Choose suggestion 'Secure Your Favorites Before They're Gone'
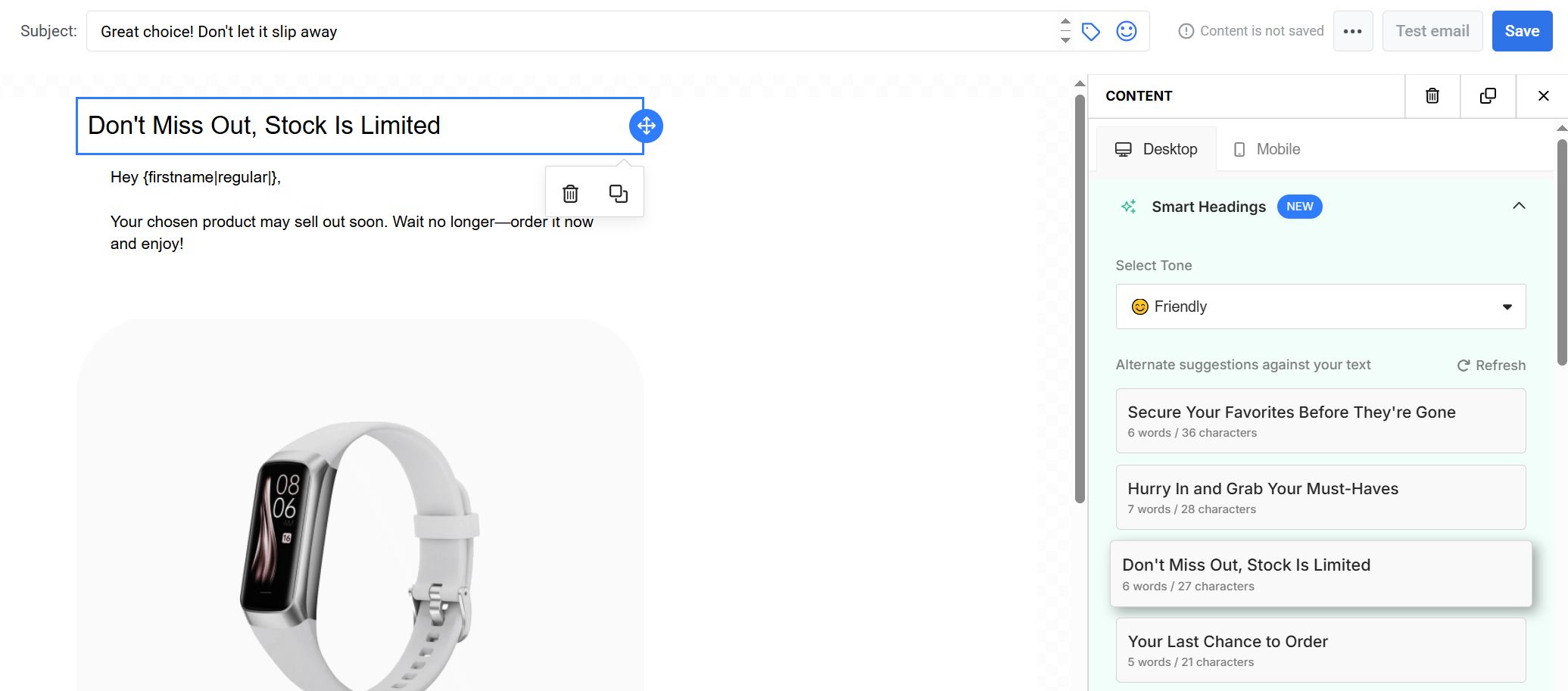Screen dimensions: 1568x691 (x=1320, y=421)
